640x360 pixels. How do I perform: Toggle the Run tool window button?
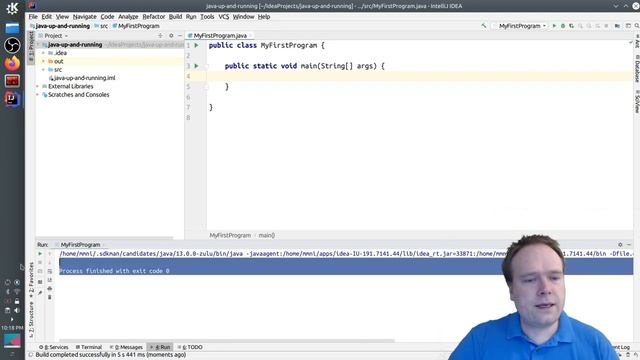160,347
